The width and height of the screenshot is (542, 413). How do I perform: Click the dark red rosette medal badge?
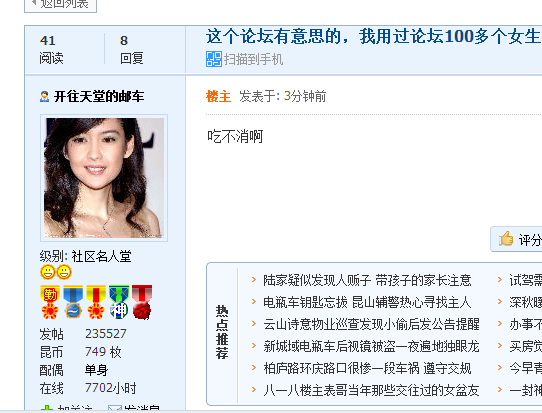pos(142,302)
